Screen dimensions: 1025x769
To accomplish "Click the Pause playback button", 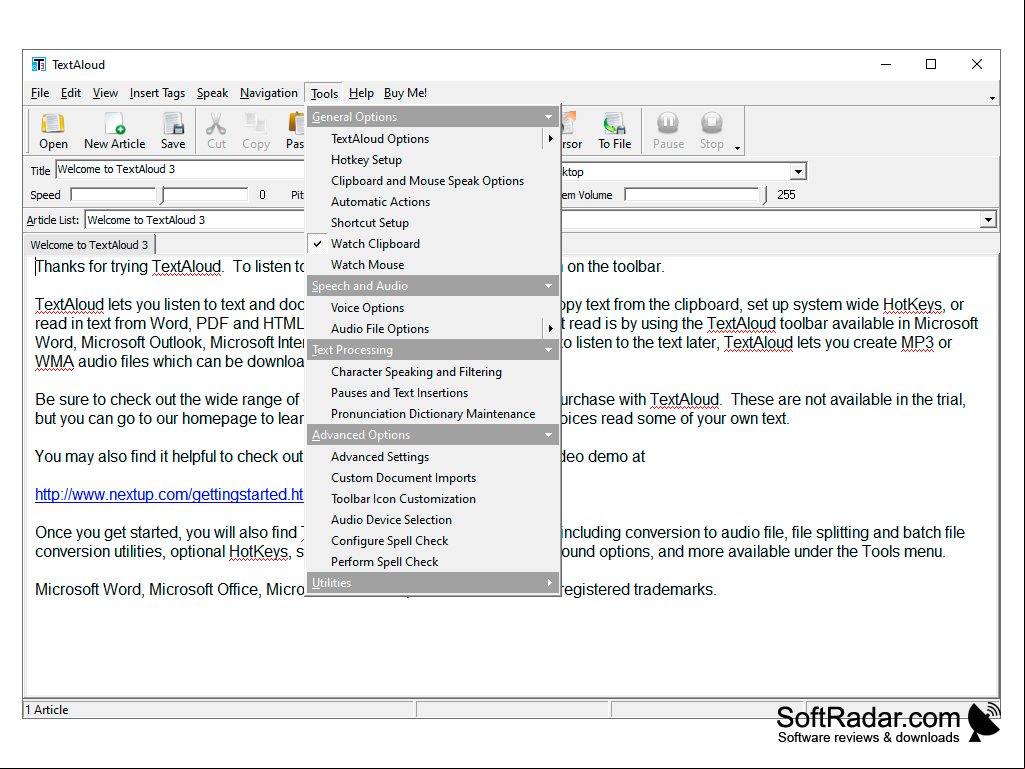I will point(668,131).
